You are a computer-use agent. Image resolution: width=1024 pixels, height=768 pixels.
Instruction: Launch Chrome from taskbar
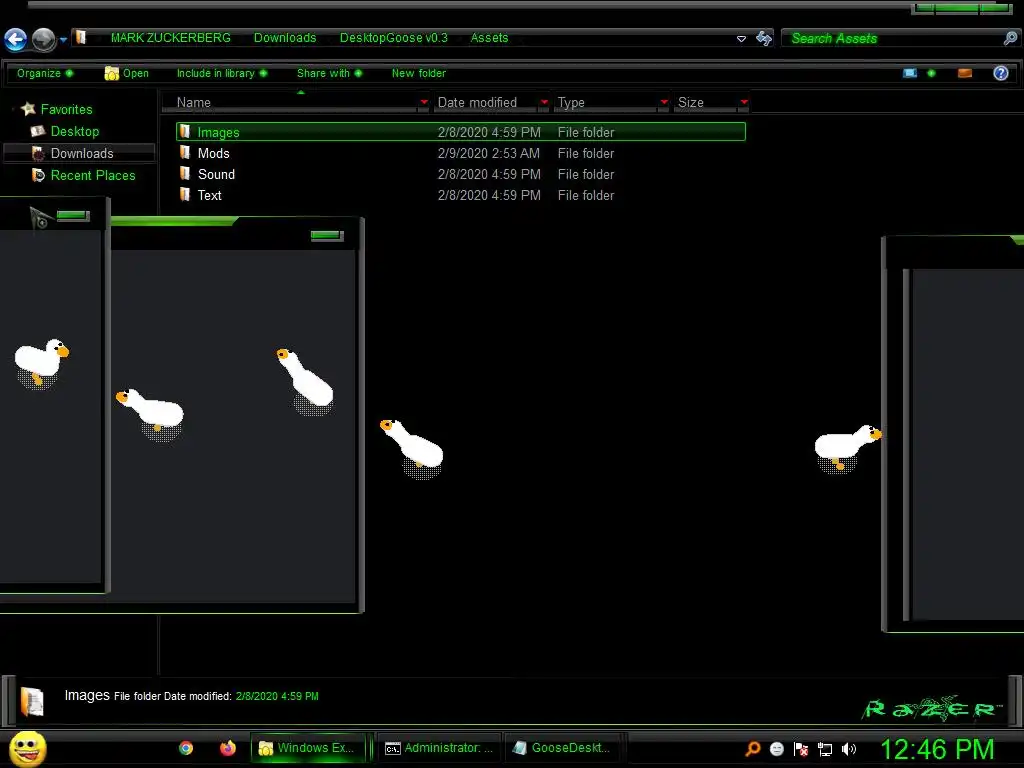point(186,748)
